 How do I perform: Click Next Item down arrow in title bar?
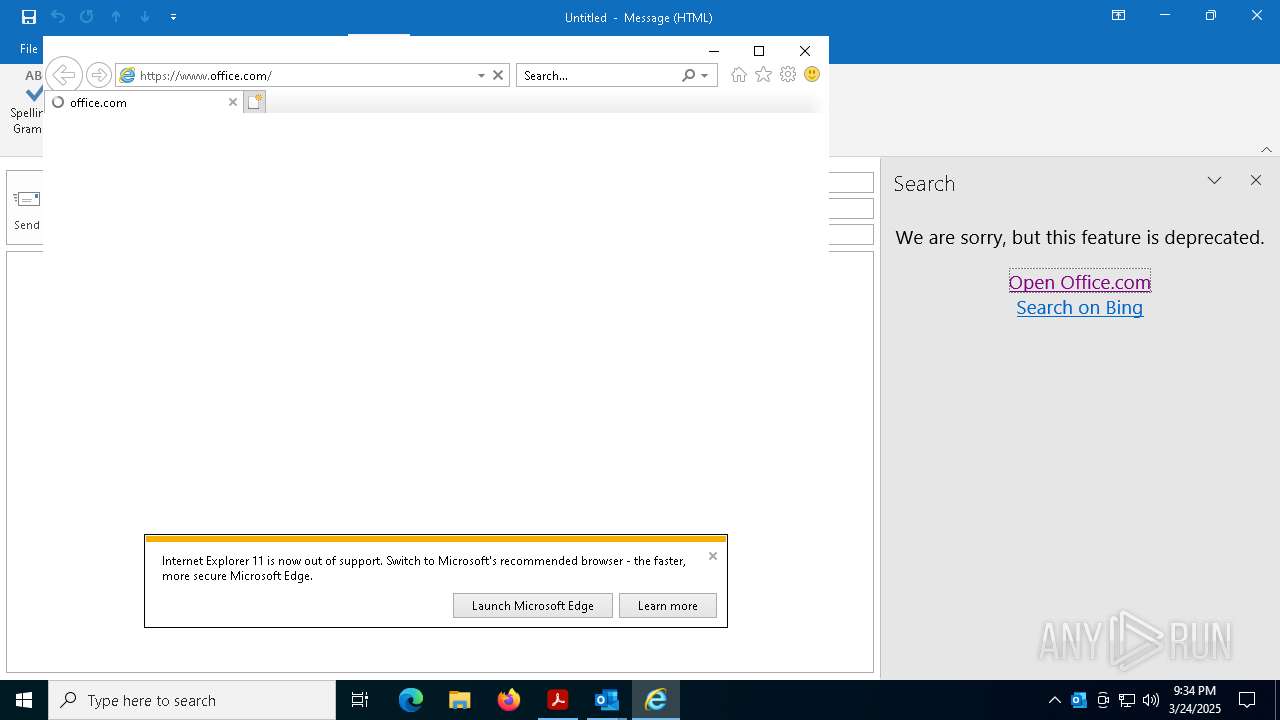(x=145, y=17)
